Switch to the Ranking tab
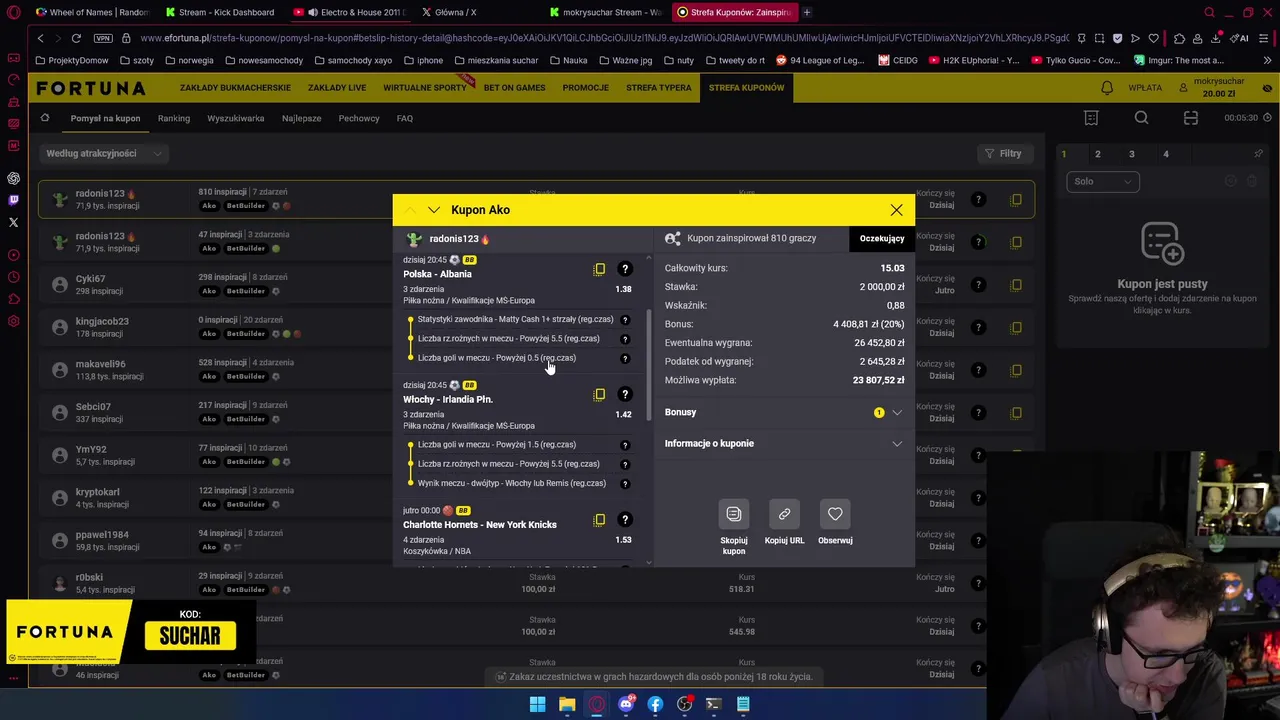The height and width of the screenshot is (720, 1280). (173, 118)
